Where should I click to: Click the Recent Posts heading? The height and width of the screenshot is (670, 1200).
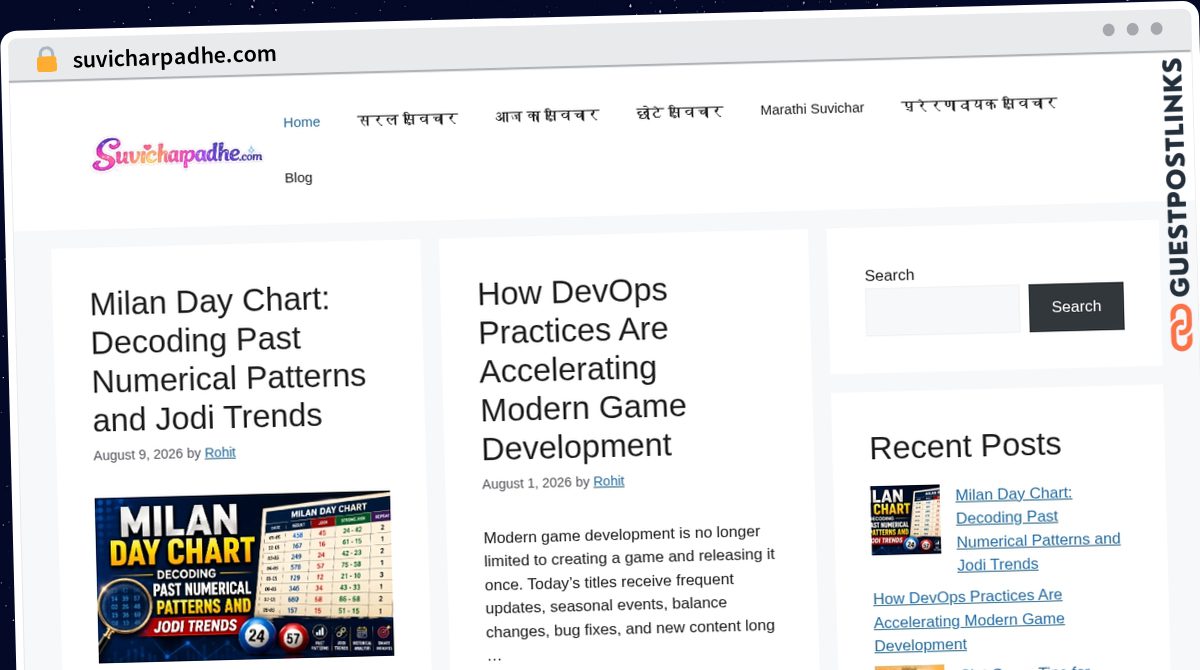pyautogui.click(x=965, y=445)
